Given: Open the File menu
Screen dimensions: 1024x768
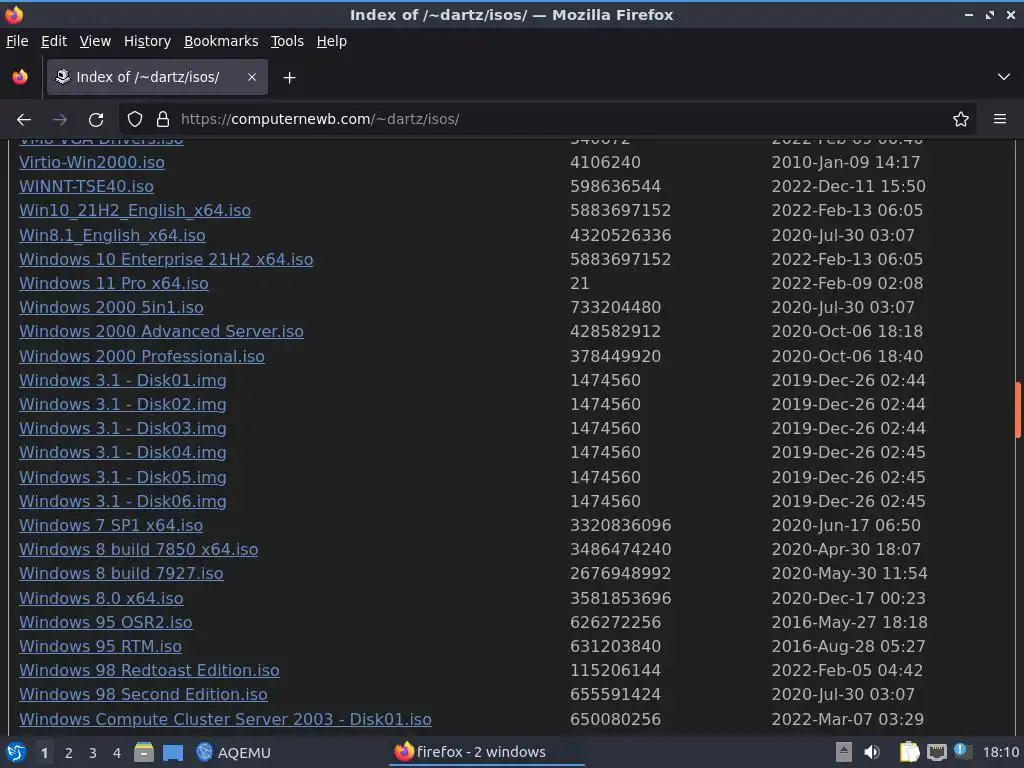Looking at the screenshot, I should coord(17,41).
